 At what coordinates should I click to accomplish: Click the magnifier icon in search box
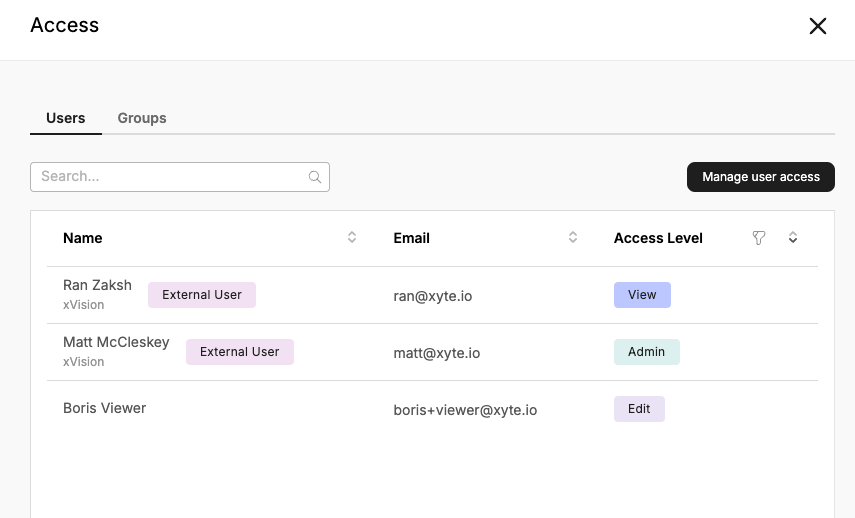pyautogui.click(x=315, y=177)
